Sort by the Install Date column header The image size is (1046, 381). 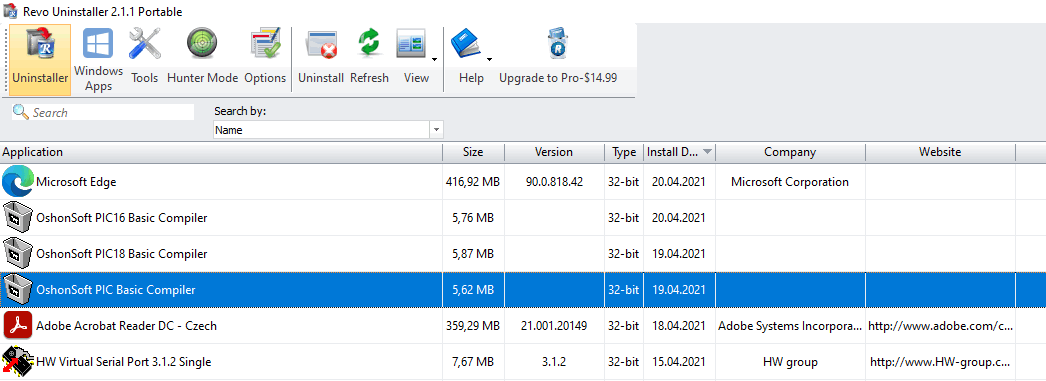point(679,152)
